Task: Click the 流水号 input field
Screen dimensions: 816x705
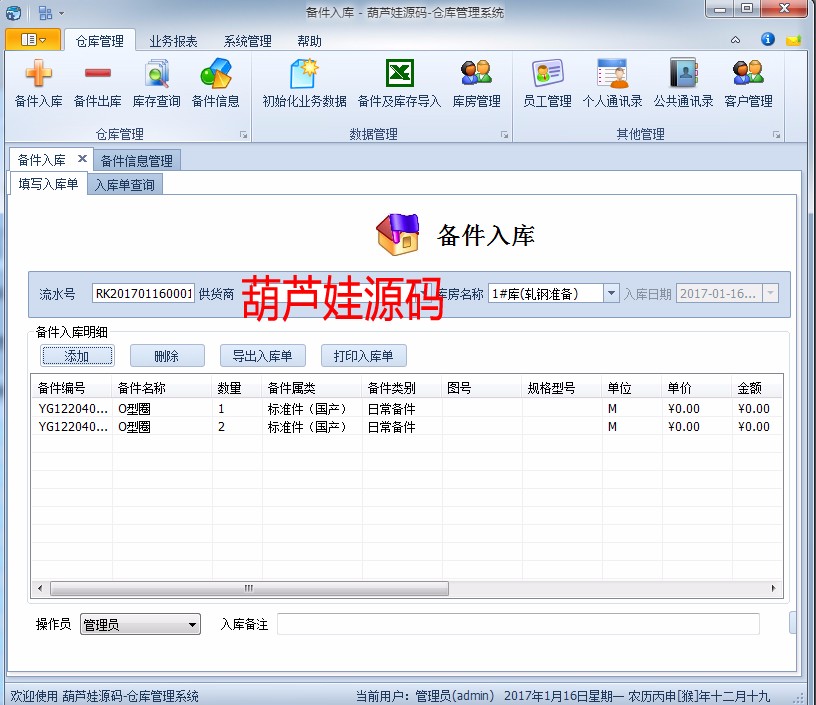Action: [x=143, y=293]
